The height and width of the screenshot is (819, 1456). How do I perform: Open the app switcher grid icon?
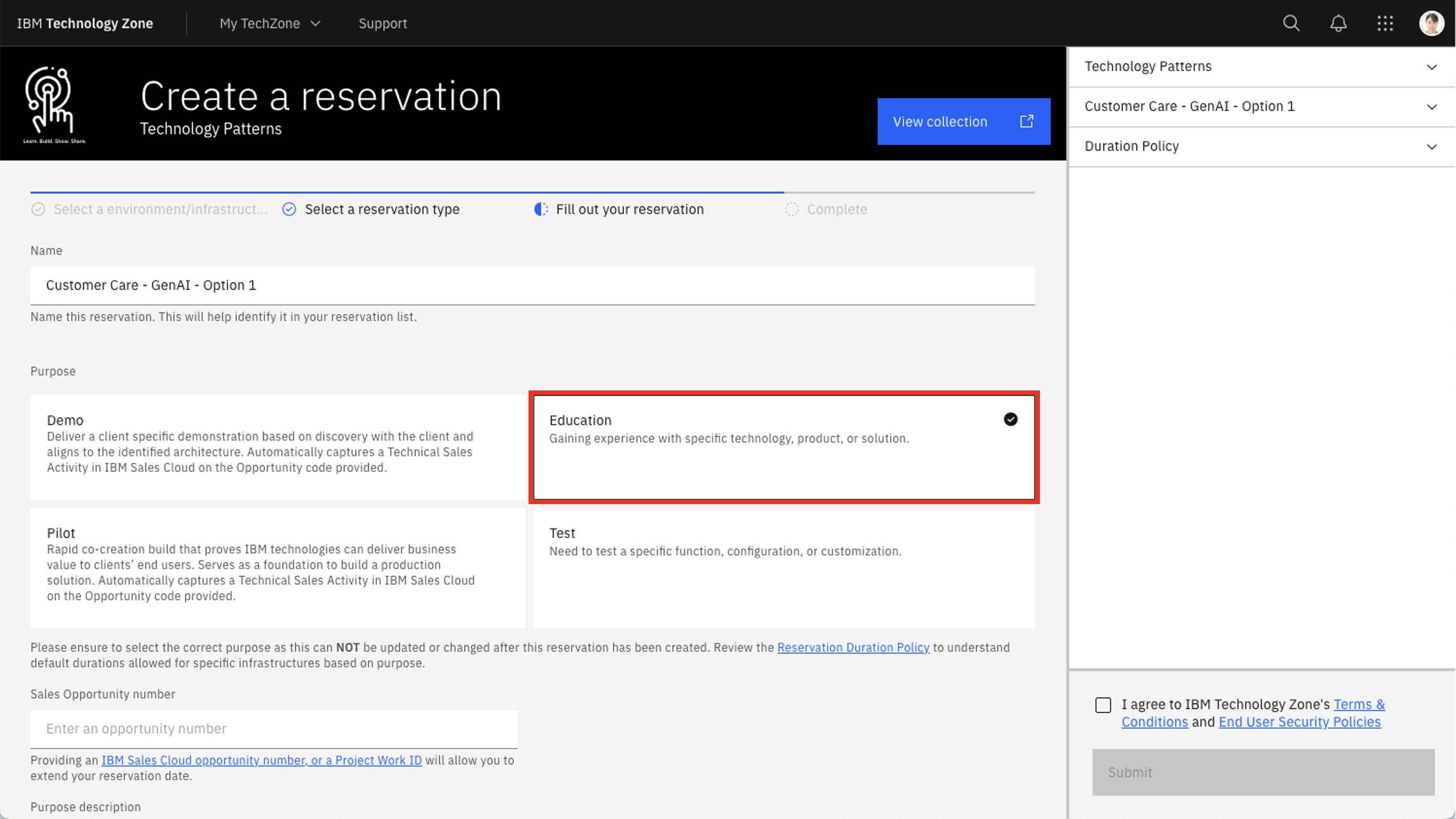(x=1385, y=23)
